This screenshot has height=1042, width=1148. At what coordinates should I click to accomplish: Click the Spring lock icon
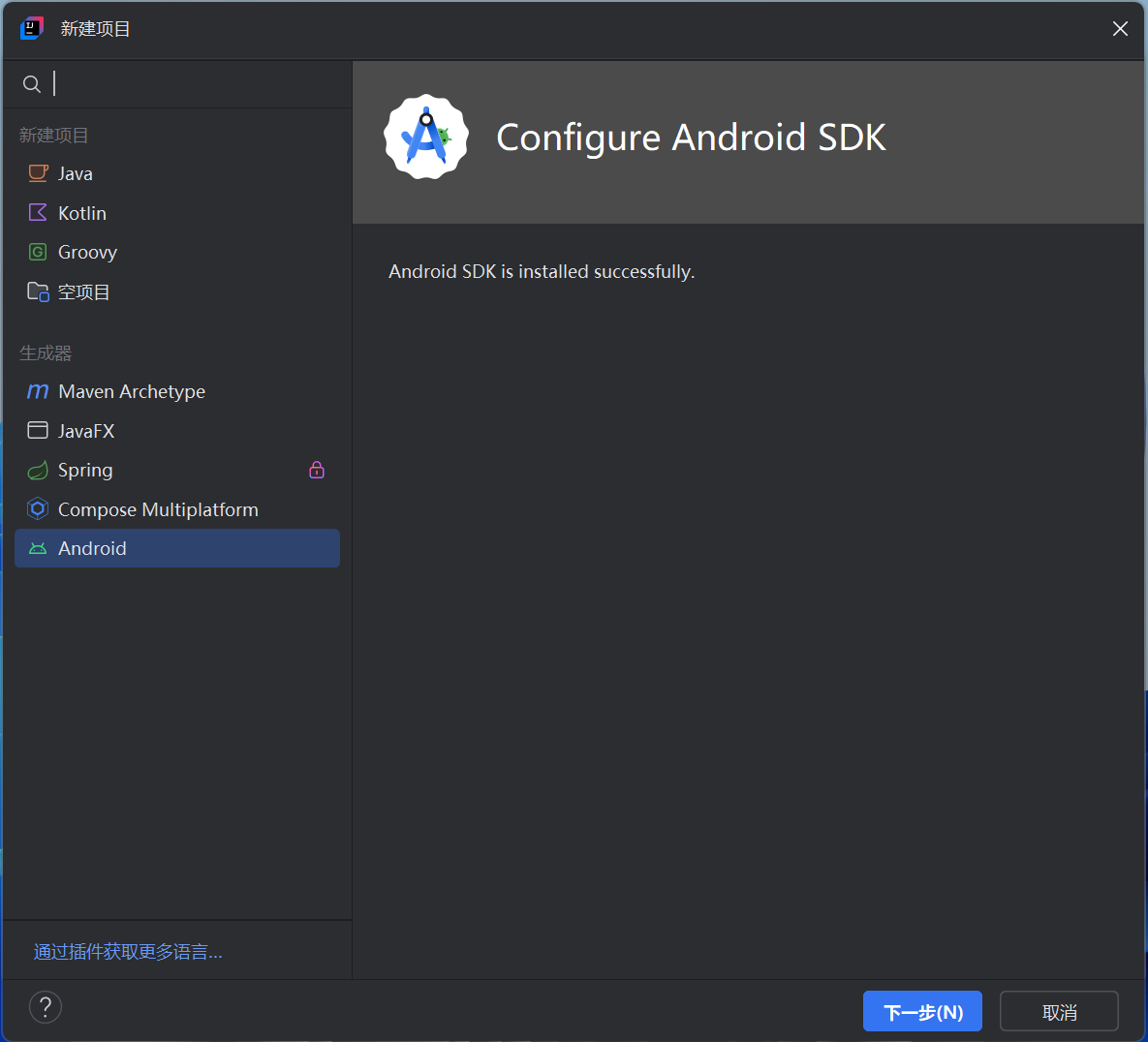316,470
